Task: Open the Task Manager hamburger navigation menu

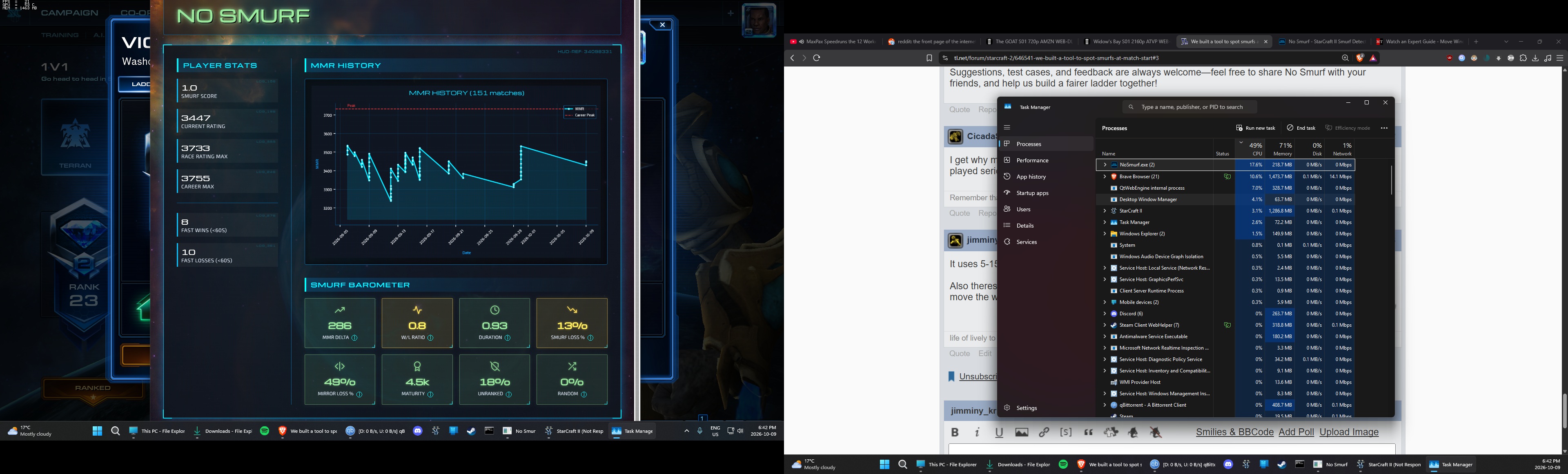Action: coord(1007,128)
